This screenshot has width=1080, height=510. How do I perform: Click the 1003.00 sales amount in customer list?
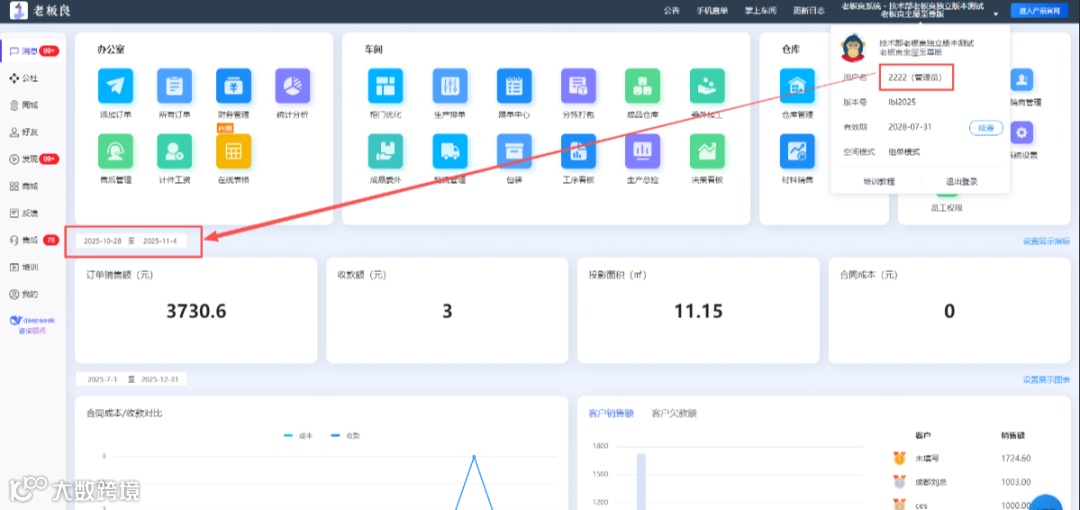1016,482
